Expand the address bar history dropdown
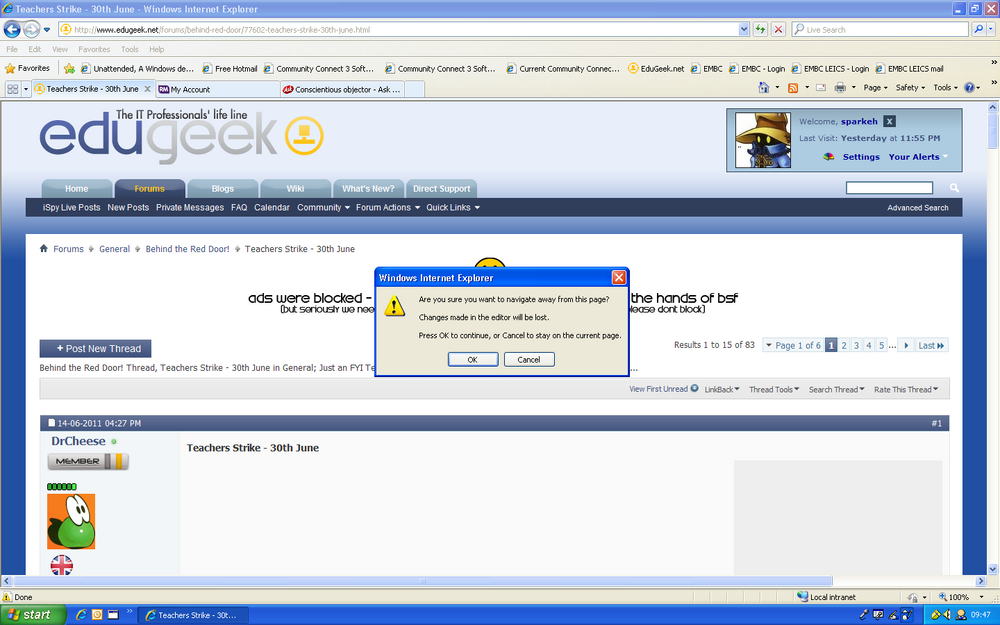 coord(744,29)
